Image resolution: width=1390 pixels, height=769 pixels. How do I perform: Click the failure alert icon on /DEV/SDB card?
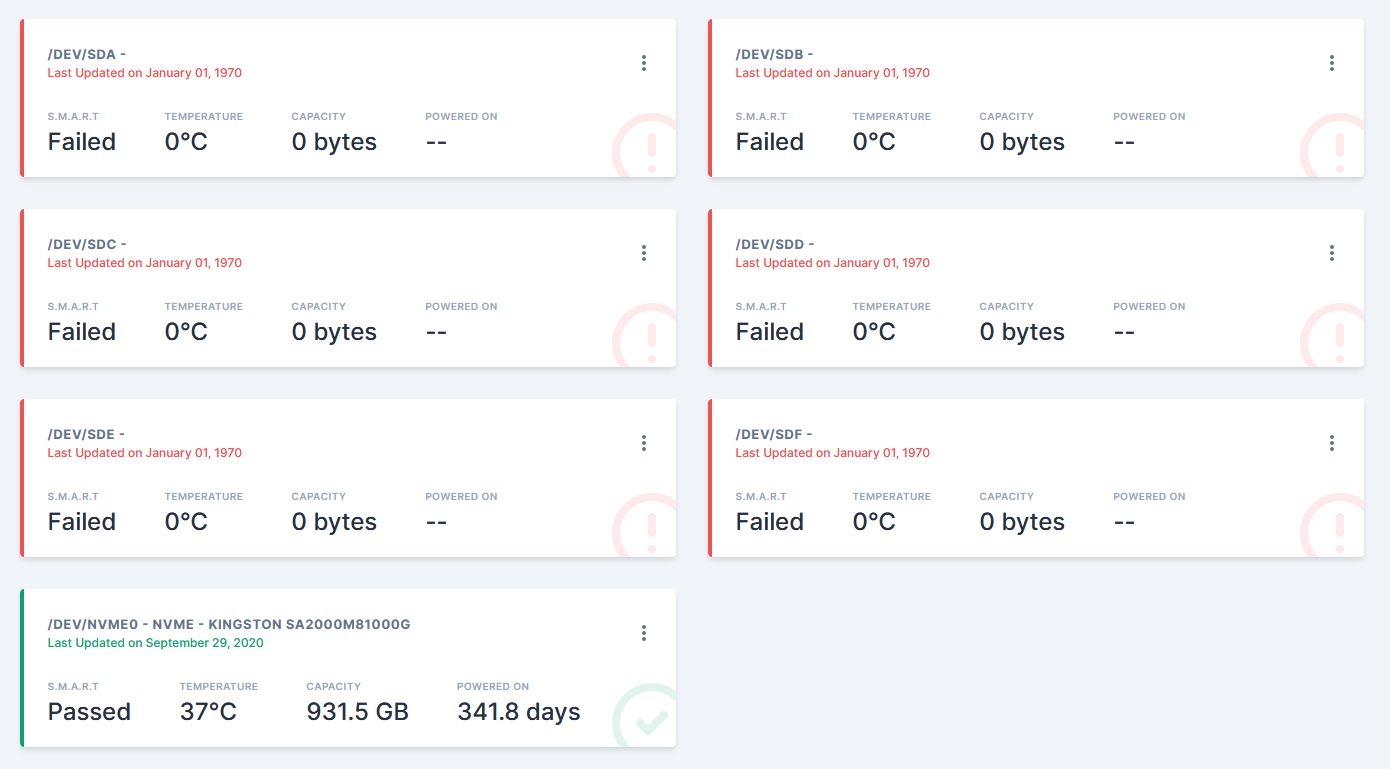[1339, 148]
